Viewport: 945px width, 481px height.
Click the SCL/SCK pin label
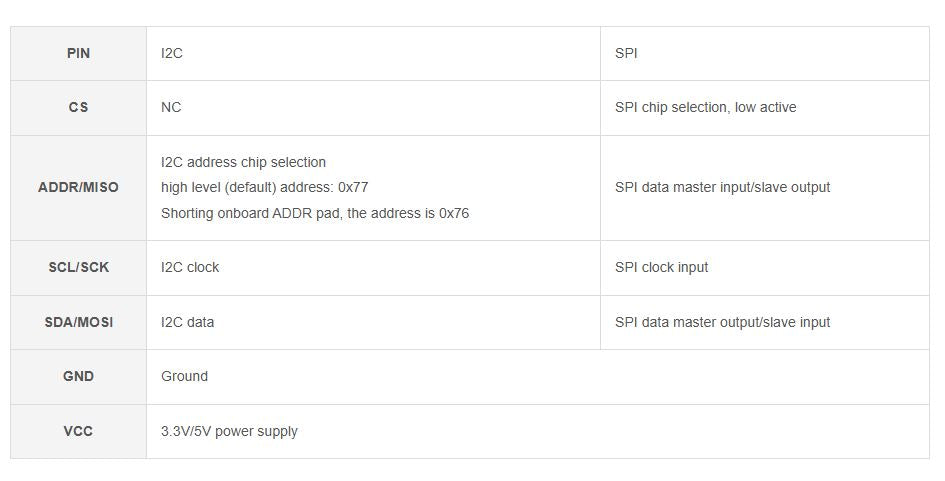[x=78, y=267]
